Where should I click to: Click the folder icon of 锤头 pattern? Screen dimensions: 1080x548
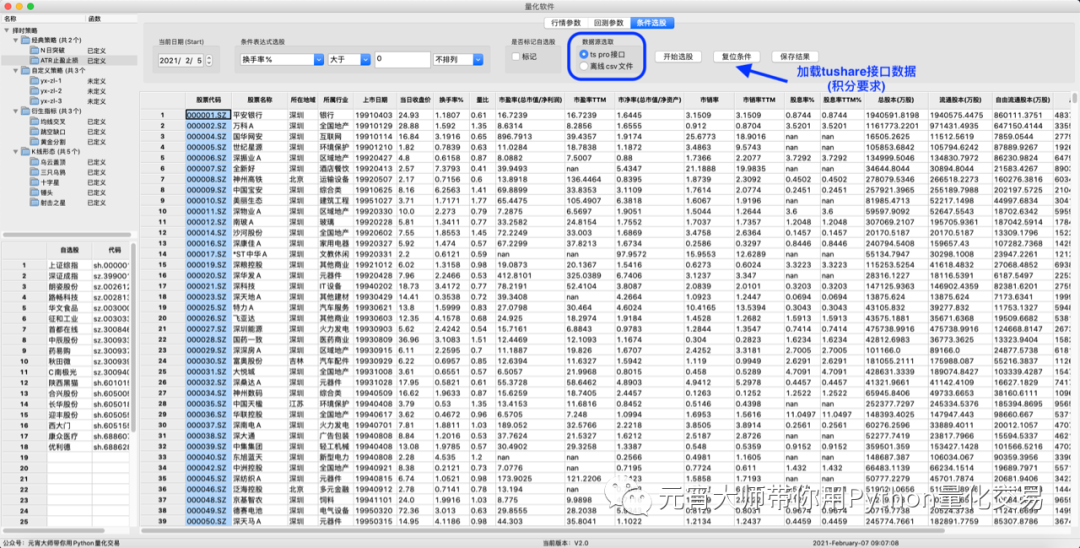click(x=34, y=193)
